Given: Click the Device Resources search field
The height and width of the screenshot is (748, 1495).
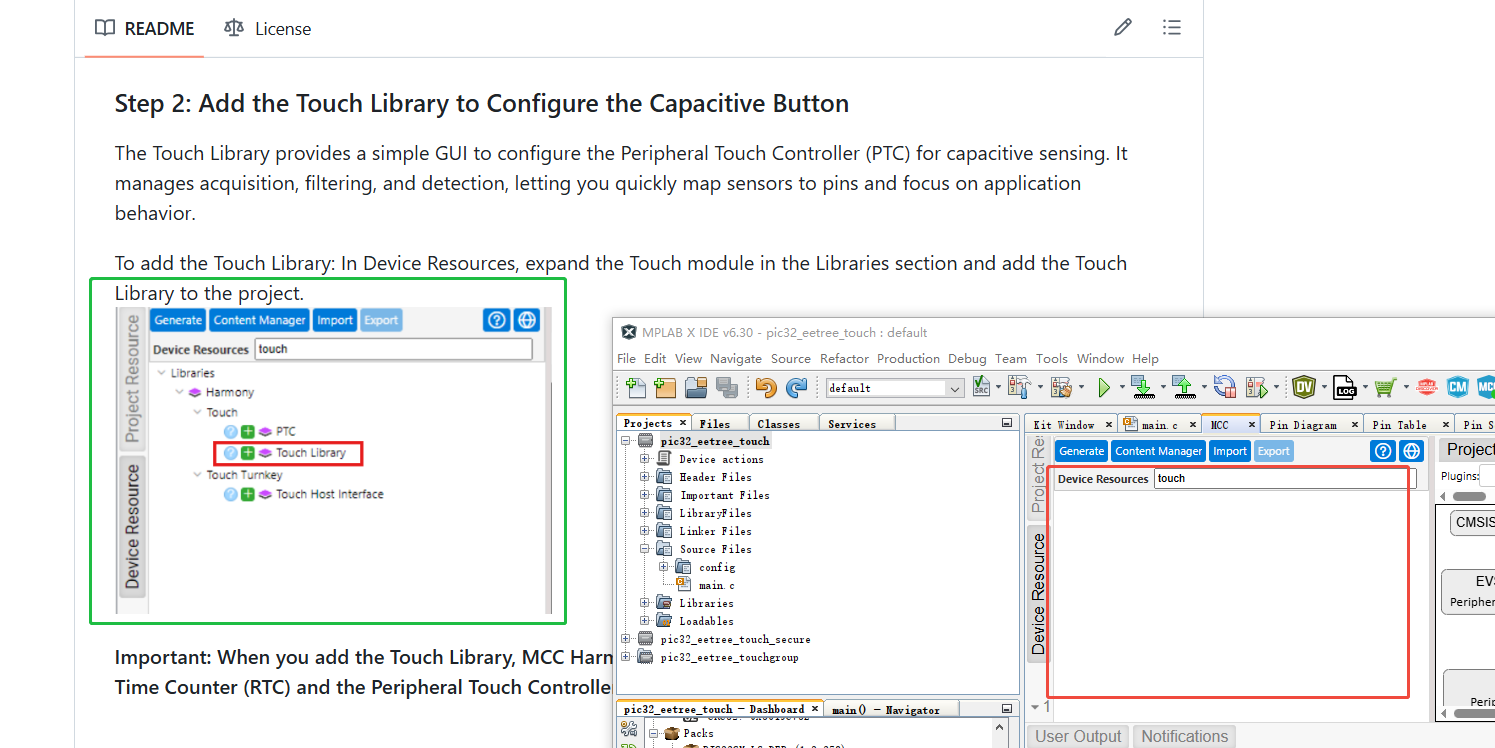Looking at the screenshot, I should point(1285,478).
